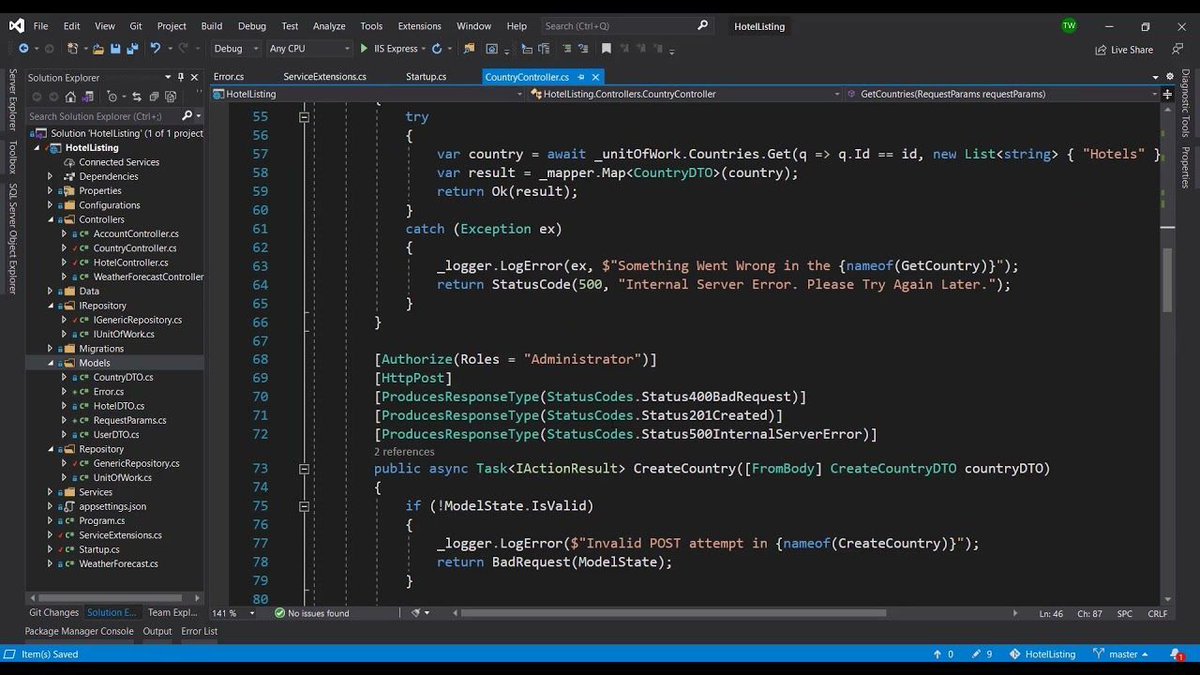Open the Extensions menu

(419, 26)
